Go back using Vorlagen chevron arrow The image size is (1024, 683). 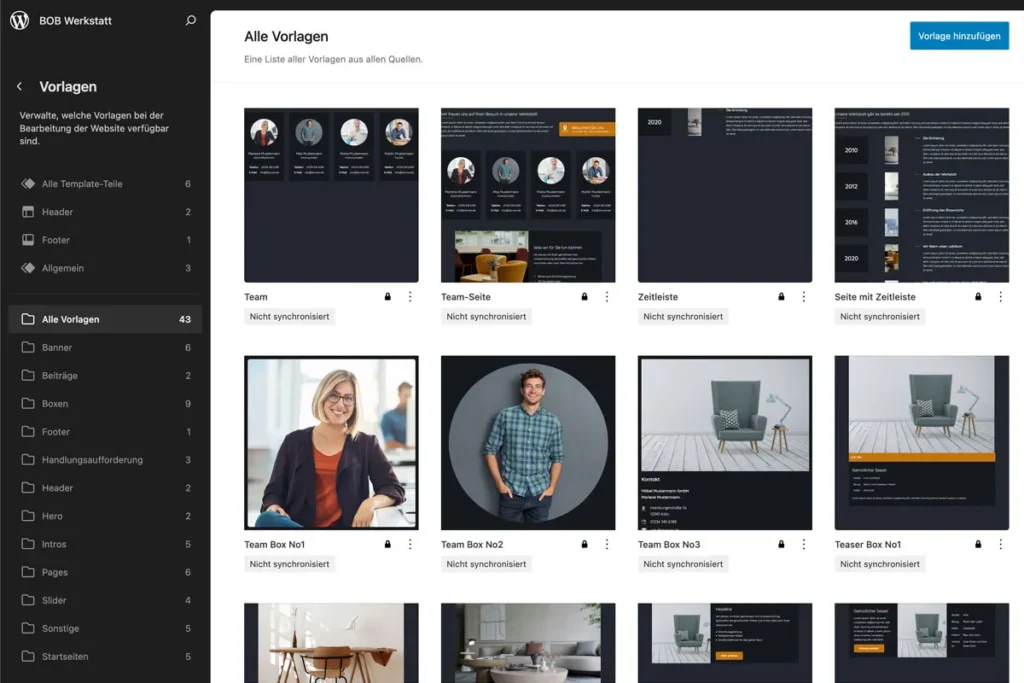coord(19,87)
